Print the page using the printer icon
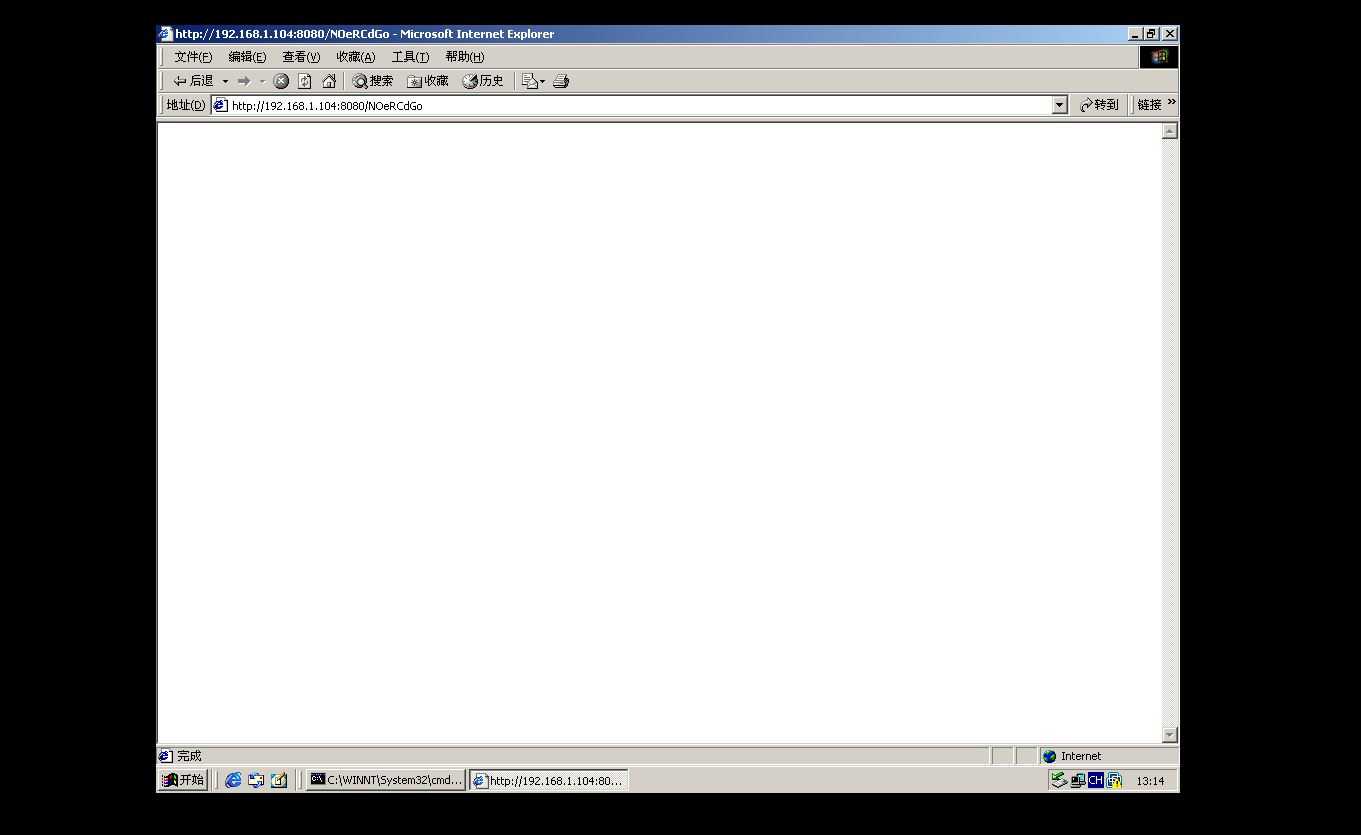Image resolution: width=1361 pixels, height=835 pixels. pyautogui.click(x=561, y=81)
